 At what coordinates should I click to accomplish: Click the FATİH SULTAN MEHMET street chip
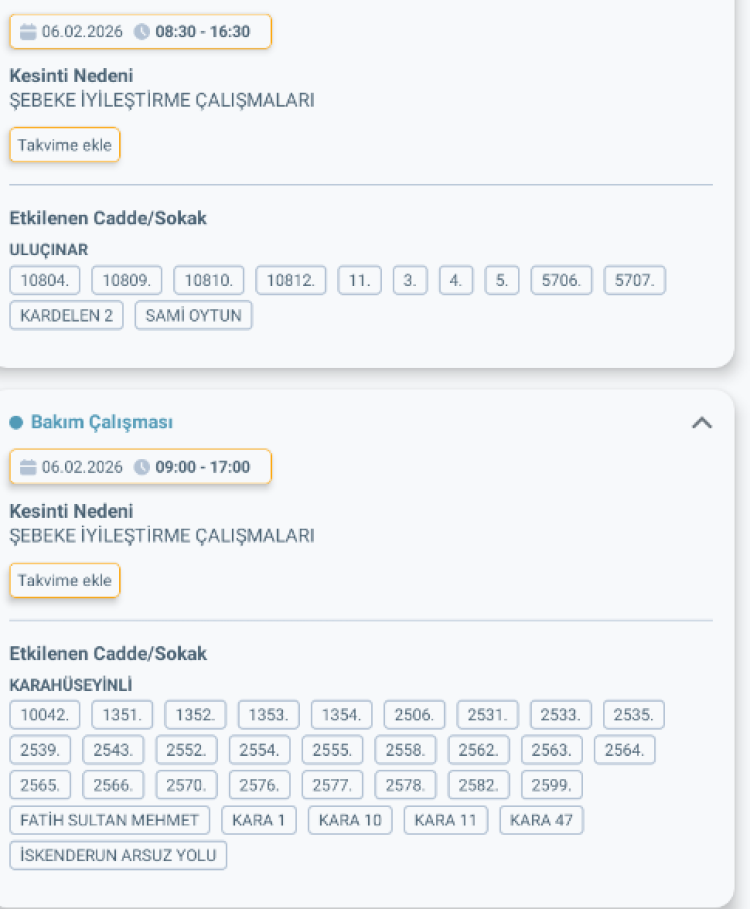pos(109,819)
